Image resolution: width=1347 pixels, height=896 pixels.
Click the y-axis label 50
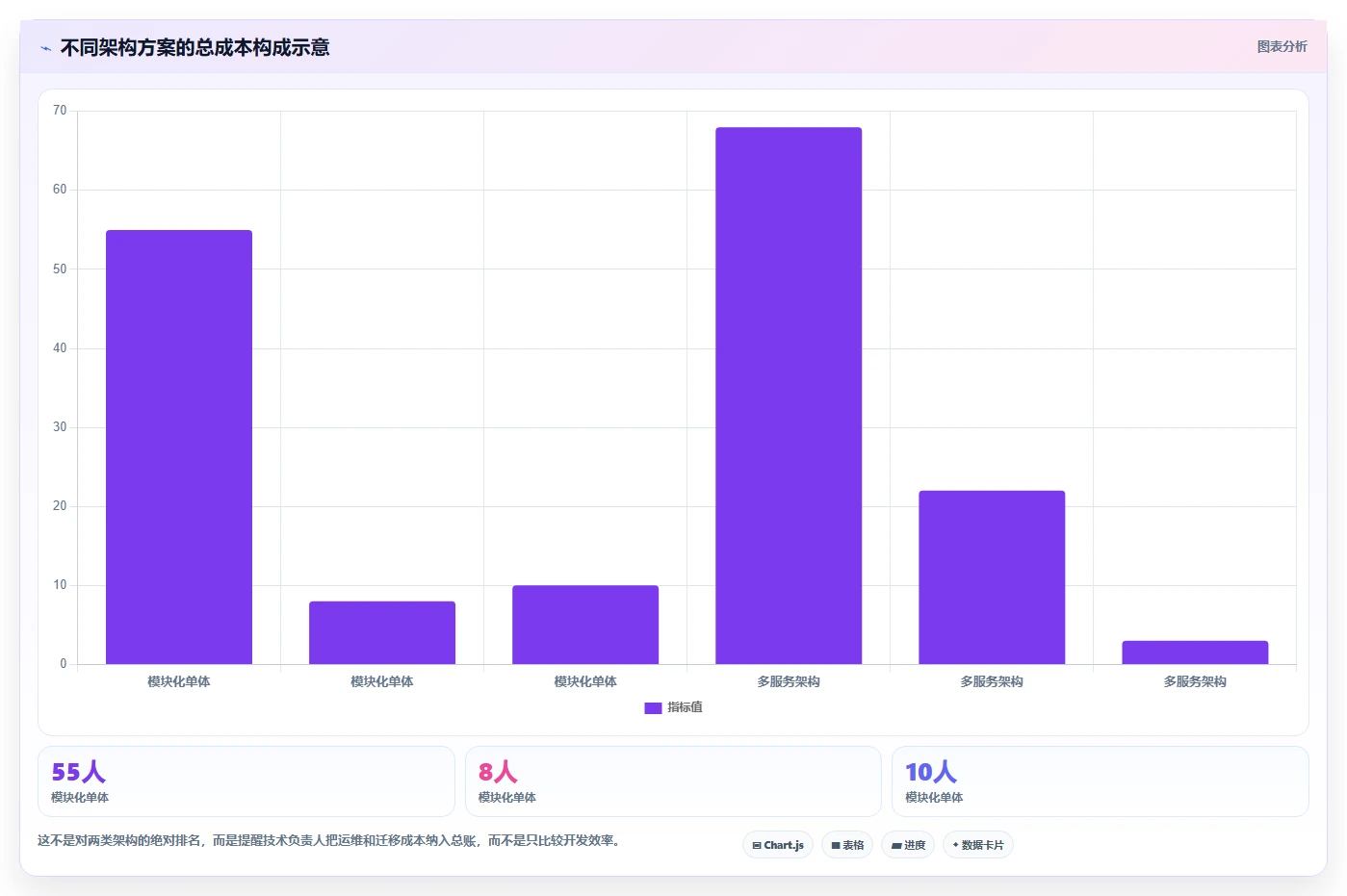tap(60, 269)
